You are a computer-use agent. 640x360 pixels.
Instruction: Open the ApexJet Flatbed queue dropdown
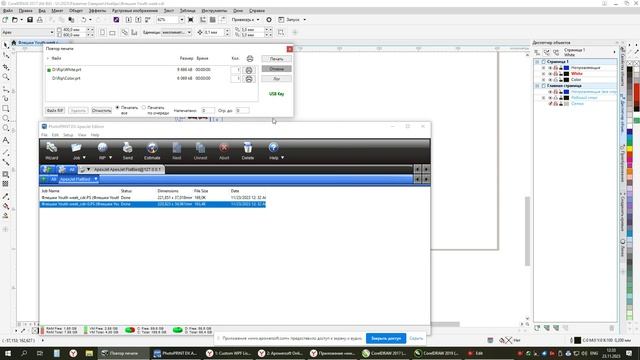[x=96, y=179]
